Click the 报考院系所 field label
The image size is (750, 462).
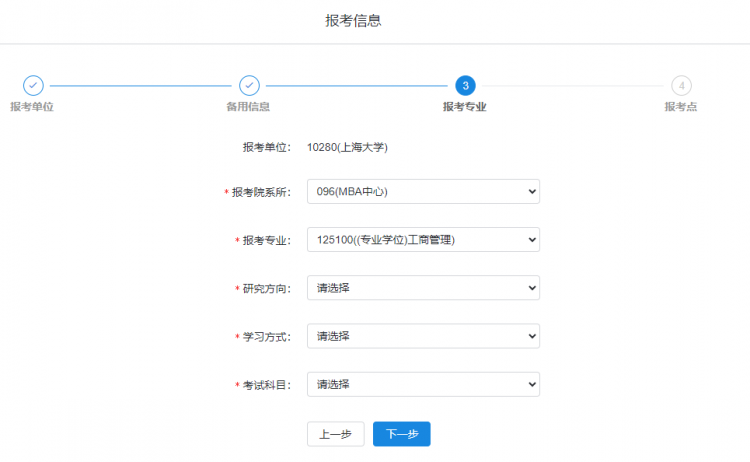click(261, 192)
